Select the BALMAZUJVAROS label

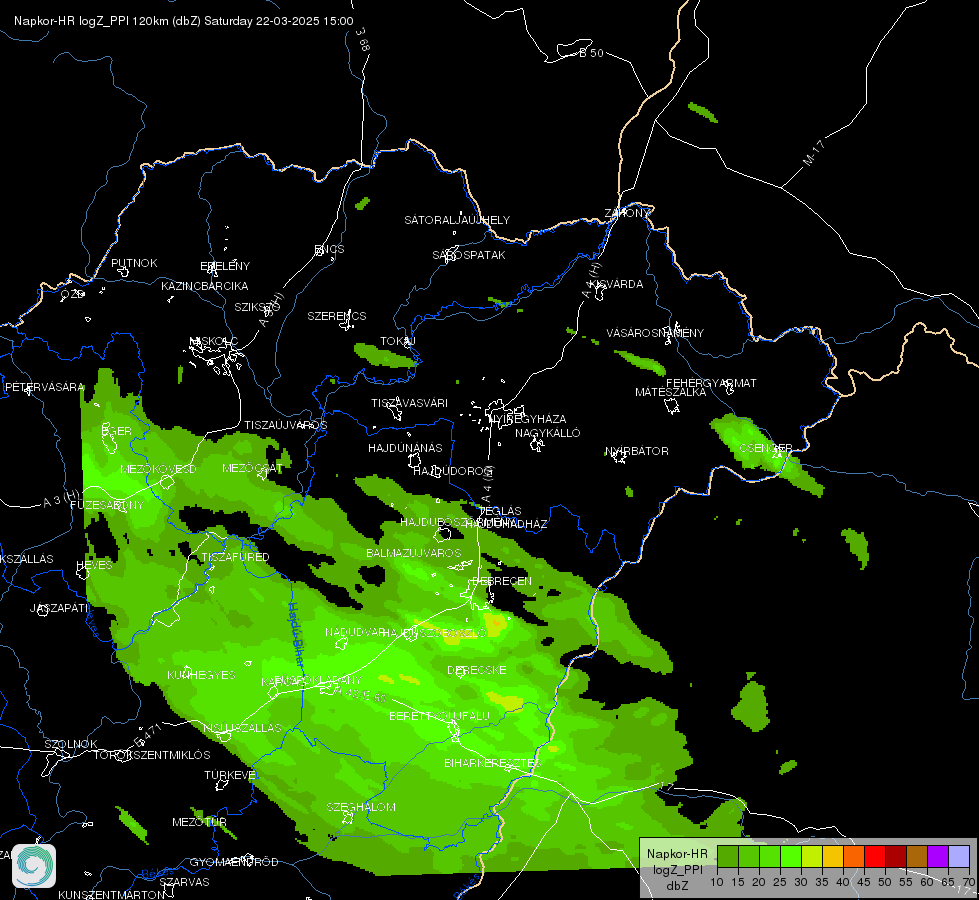point(413,553)
